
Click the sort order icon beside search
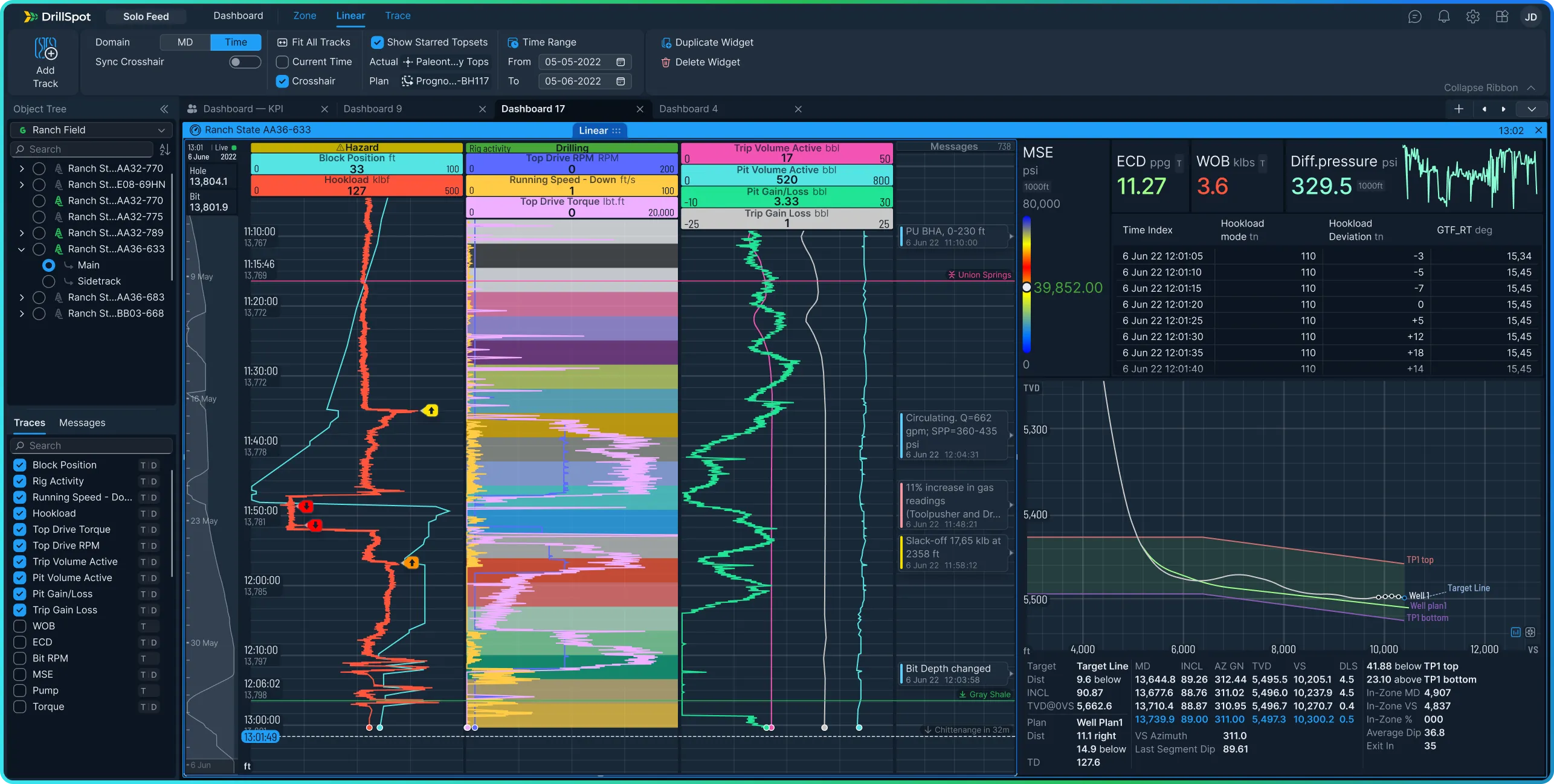click(x=164, y=149)
